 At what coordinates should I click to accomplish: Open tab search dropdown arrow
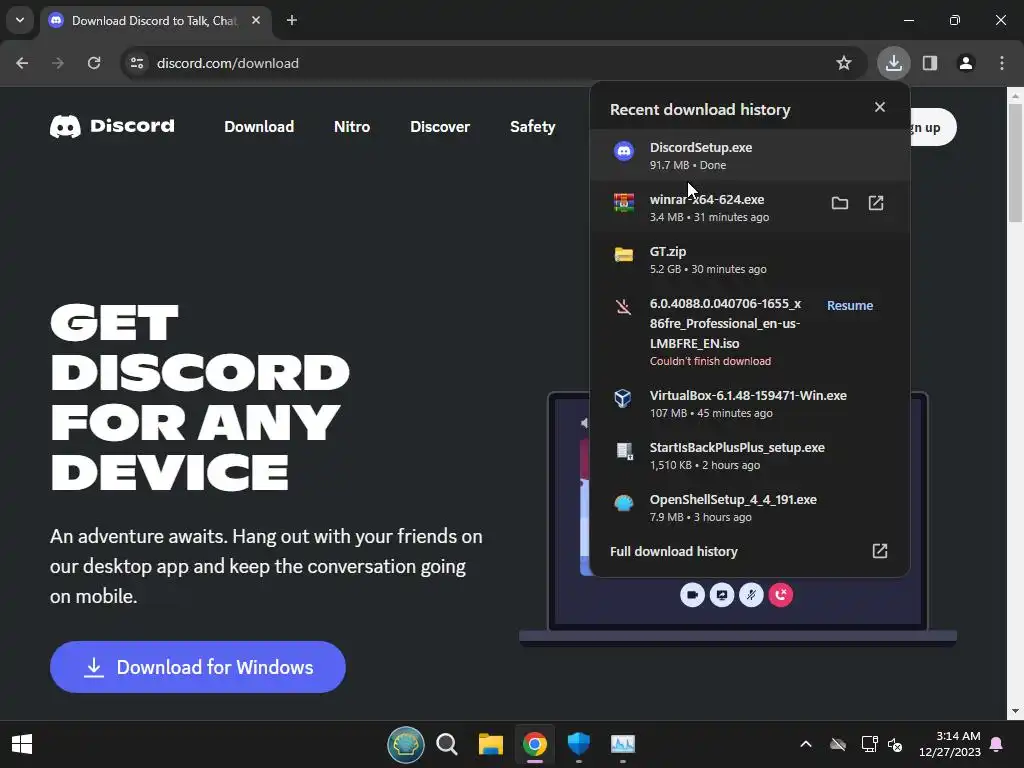[x=20, y=20]
